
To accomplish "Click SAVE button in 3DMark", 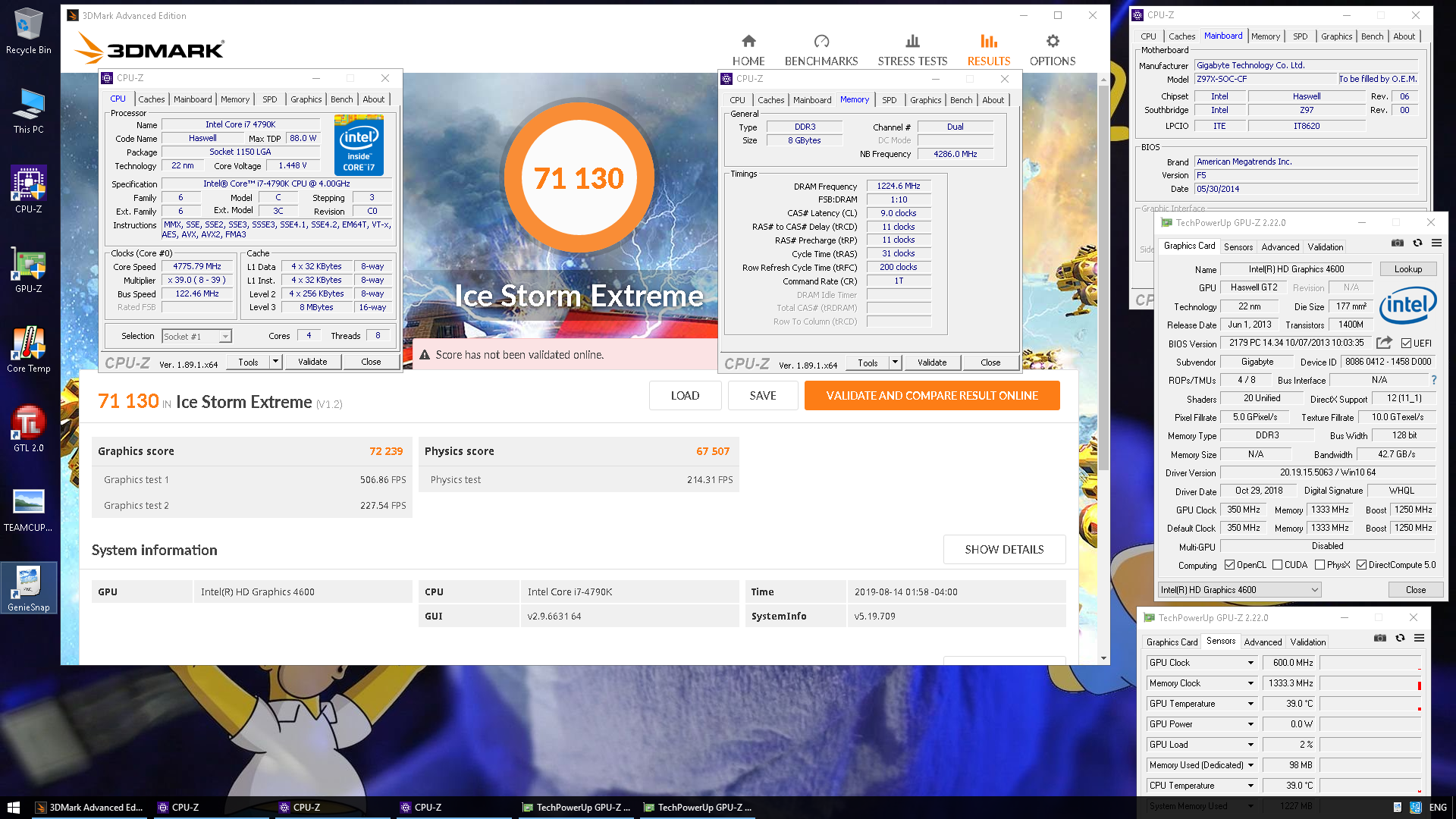I will (762, 395).
